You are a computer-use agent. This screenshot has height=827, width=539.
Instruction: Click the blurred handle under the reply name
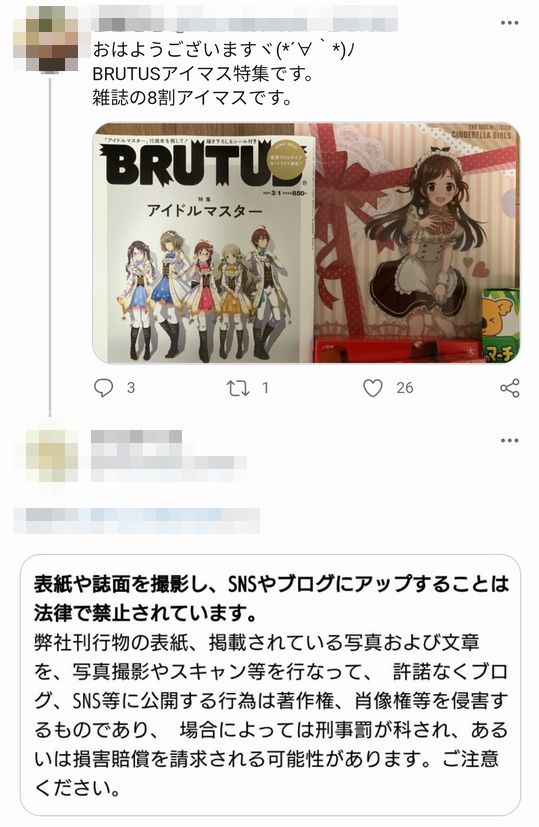tap(168, 463)
